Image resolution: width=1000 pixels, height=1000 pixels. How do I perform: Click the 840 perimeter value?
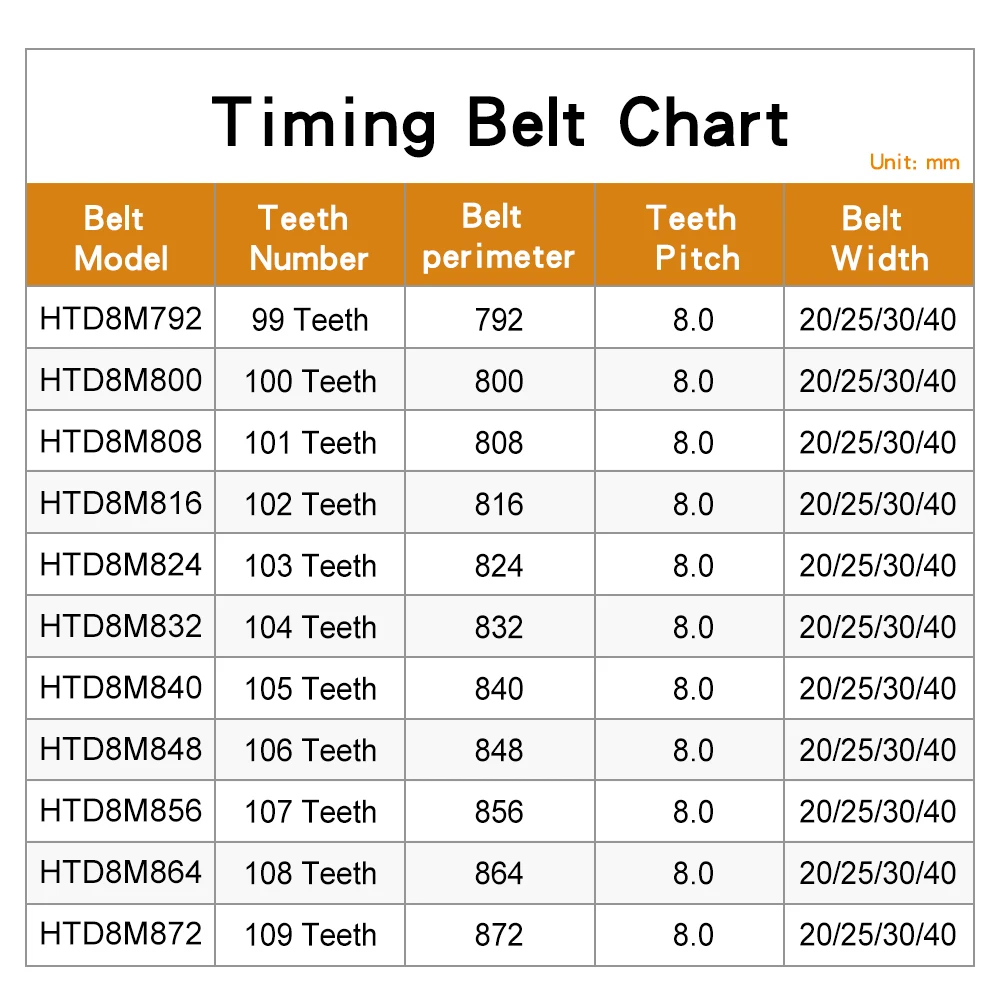pos(499,689)
